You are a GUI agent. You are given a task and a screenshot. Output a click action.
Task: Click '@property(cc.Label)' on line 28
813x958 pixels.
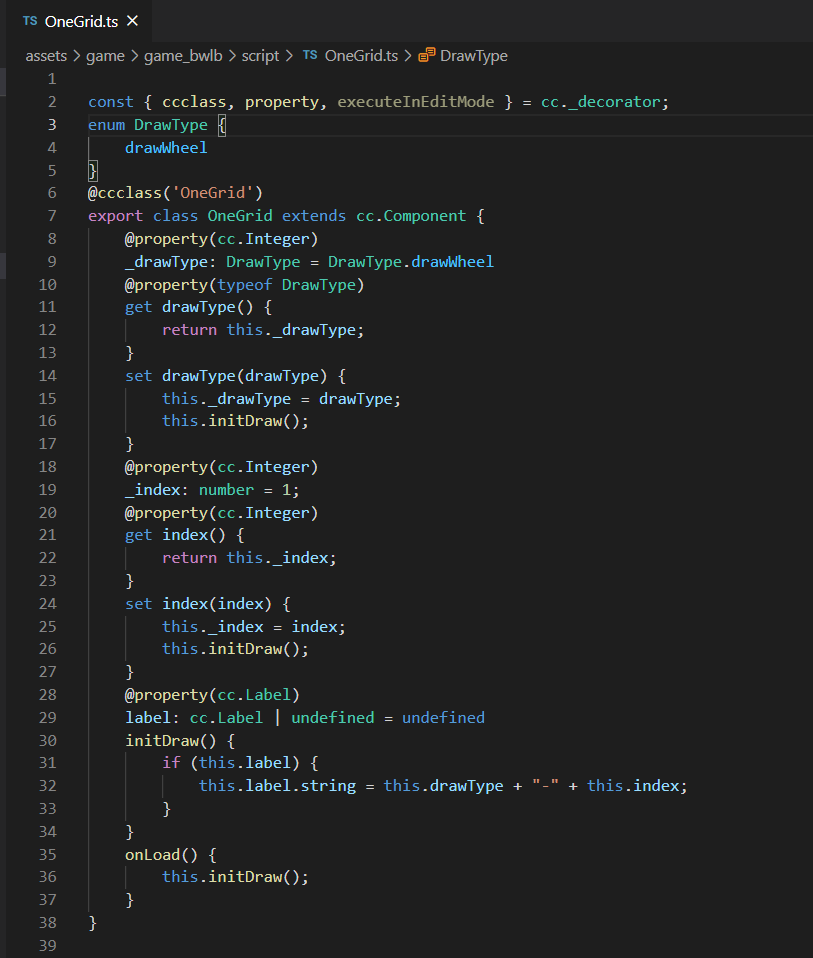pyautogui.click(x=212, y=695)
